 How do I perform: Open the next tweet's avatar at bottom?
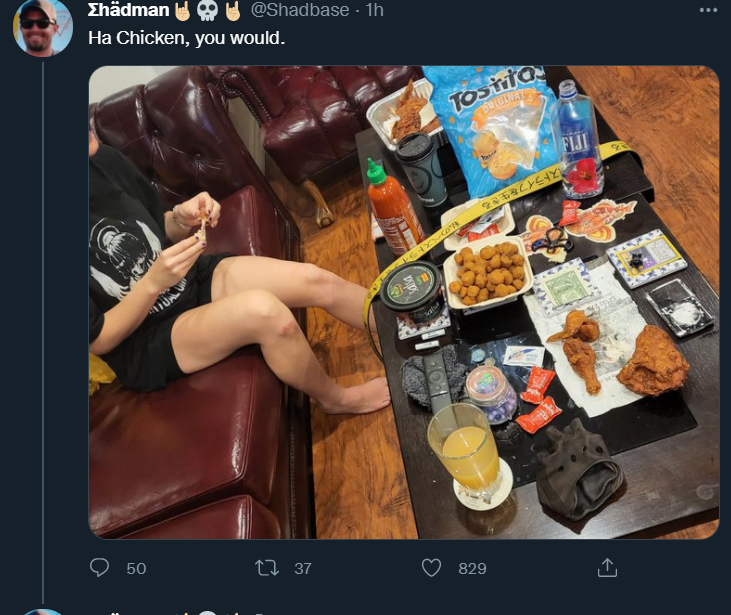(x=43, y=612)
